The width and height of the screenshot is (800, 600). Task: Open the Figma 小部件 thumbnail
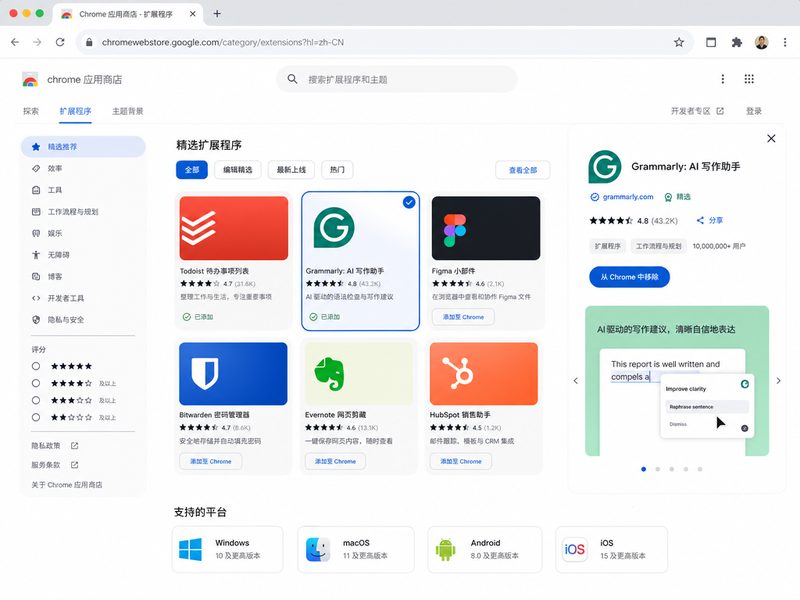coord(486,228)
